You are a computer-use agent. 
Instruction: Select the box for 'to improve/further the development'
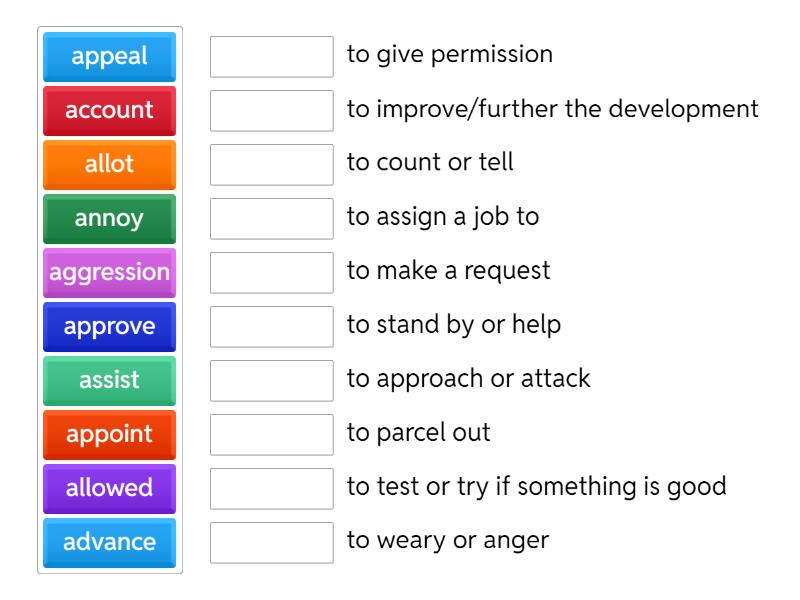pos(272,111)
